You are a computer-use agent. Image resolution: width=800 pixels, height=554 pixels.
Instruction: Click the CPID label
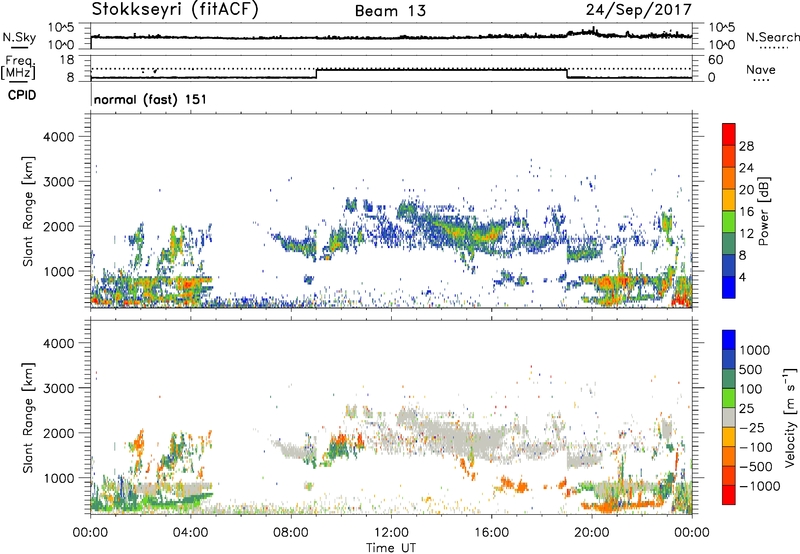click(x=22, y=95)
